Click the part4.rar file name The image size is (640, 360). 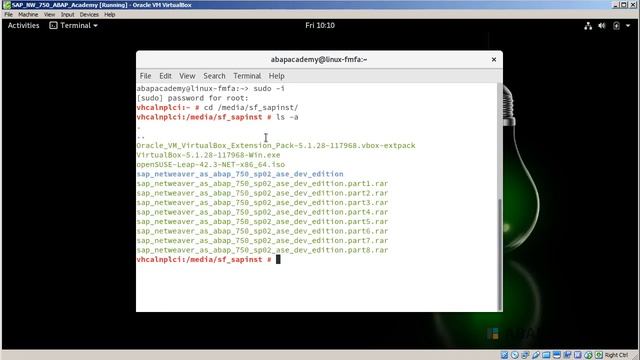[262, 212]
